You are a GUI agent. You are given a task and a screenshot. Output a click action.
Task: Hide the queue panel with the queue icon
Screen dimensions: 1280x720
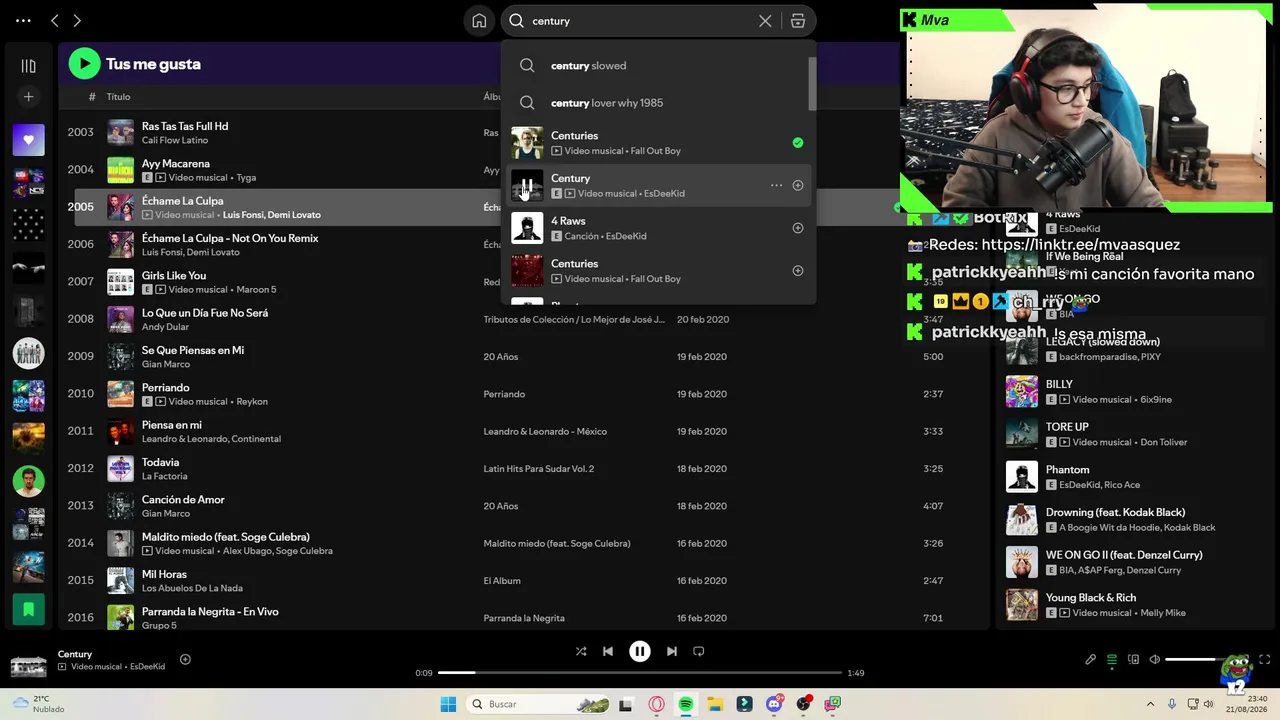coord(1112,660)
